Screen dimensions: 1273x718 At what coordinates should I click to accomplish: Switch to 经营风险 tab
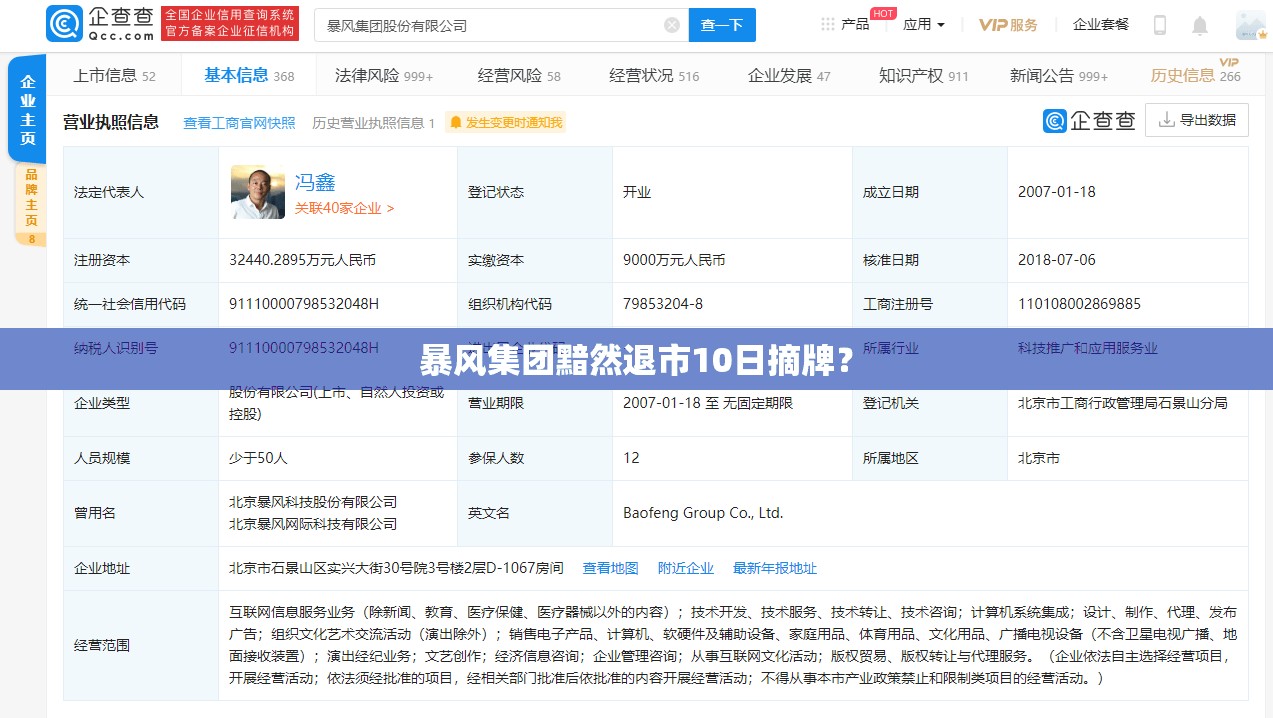(x=519, y=75)
